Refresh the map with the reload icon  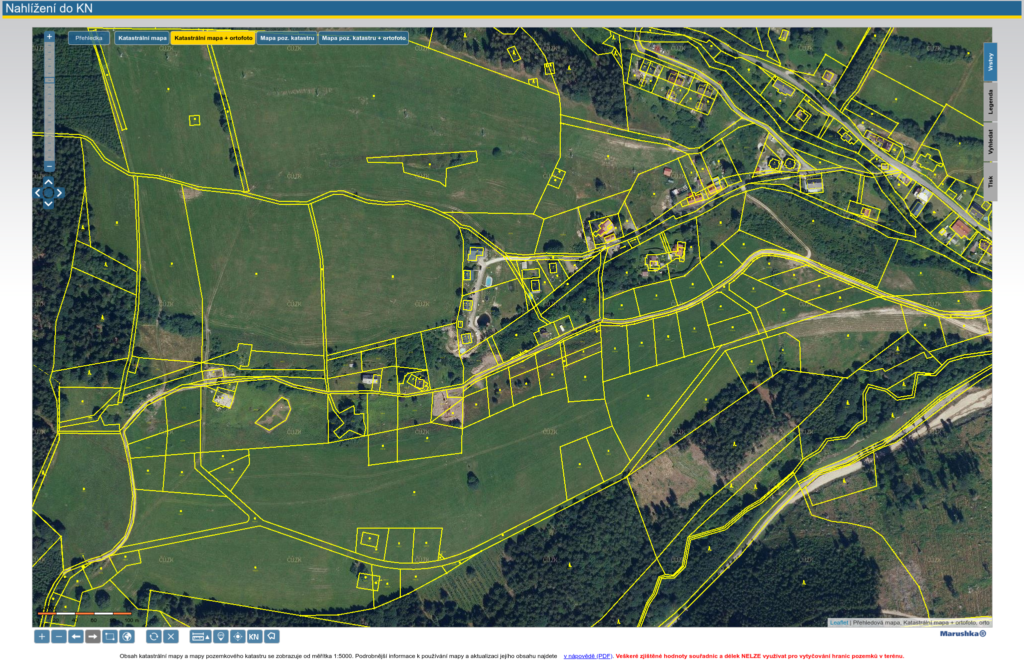pyautogui.click(x=154, y=636)
